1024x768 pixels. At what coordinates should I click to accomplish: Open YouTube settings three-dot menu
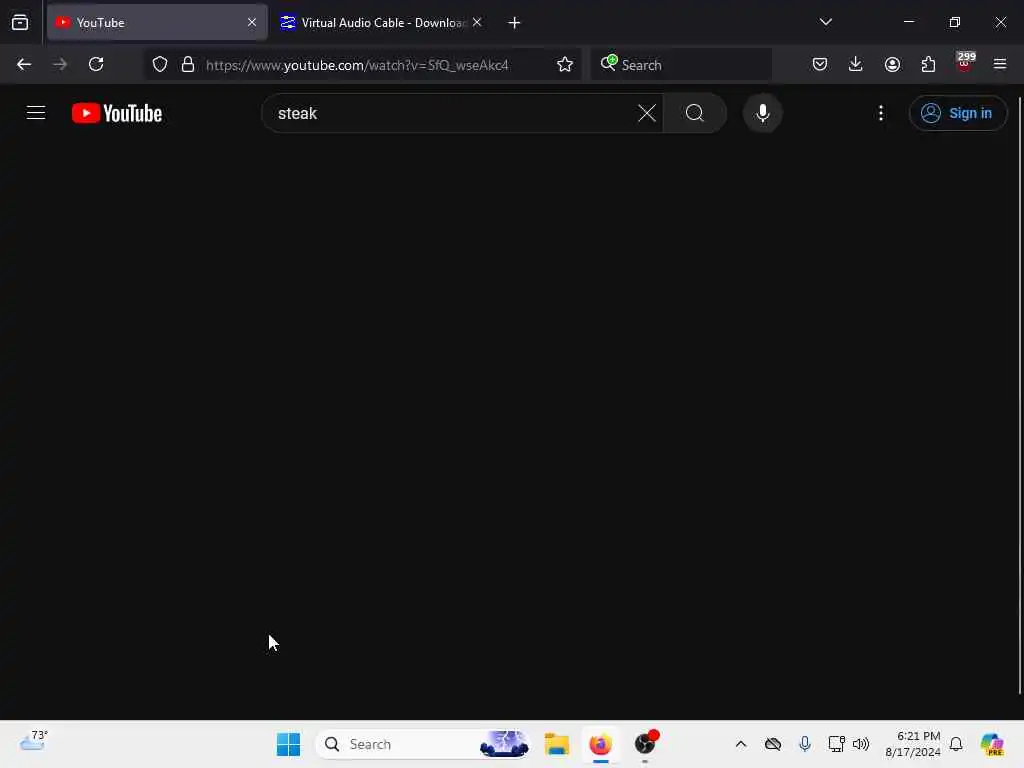(x=880, y=113)
